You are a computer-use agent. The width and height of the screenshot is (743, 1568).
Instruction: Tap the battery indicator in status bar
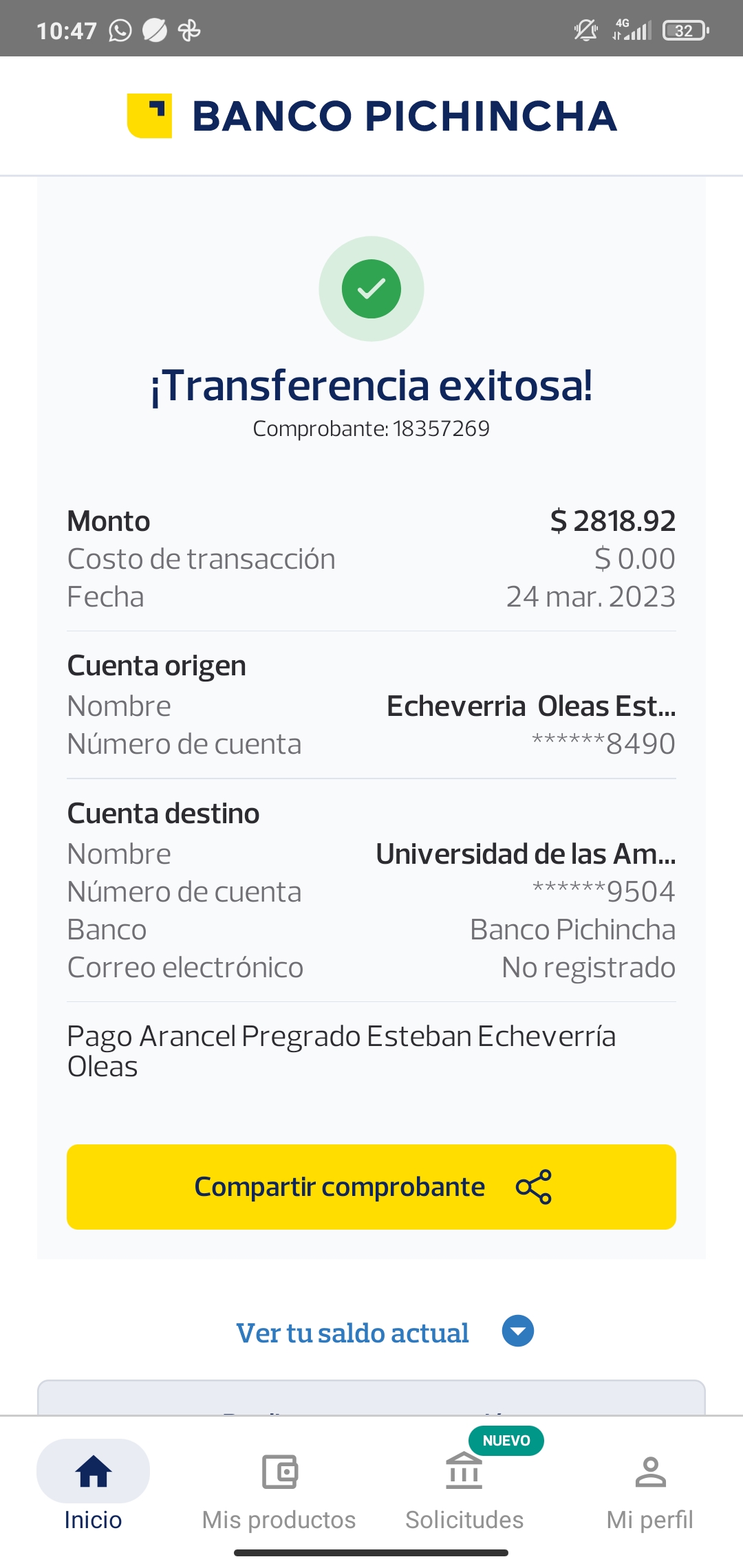[685, 31]
